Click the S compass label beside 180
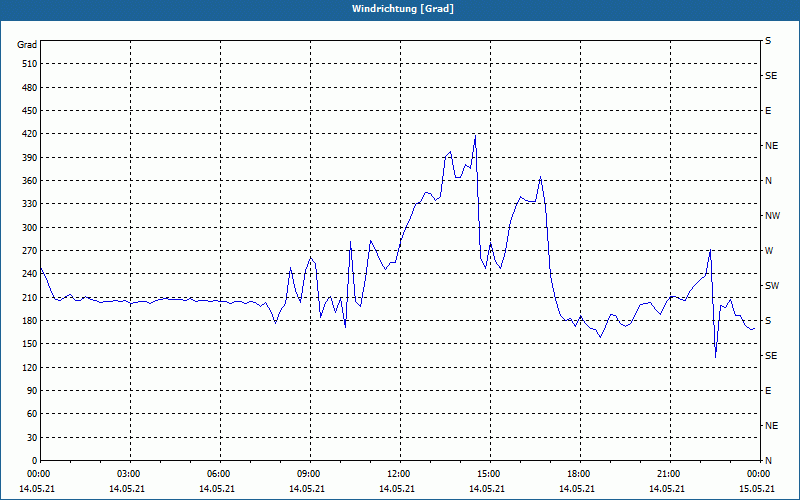800x500 pixels. click(x=768, y=321)
